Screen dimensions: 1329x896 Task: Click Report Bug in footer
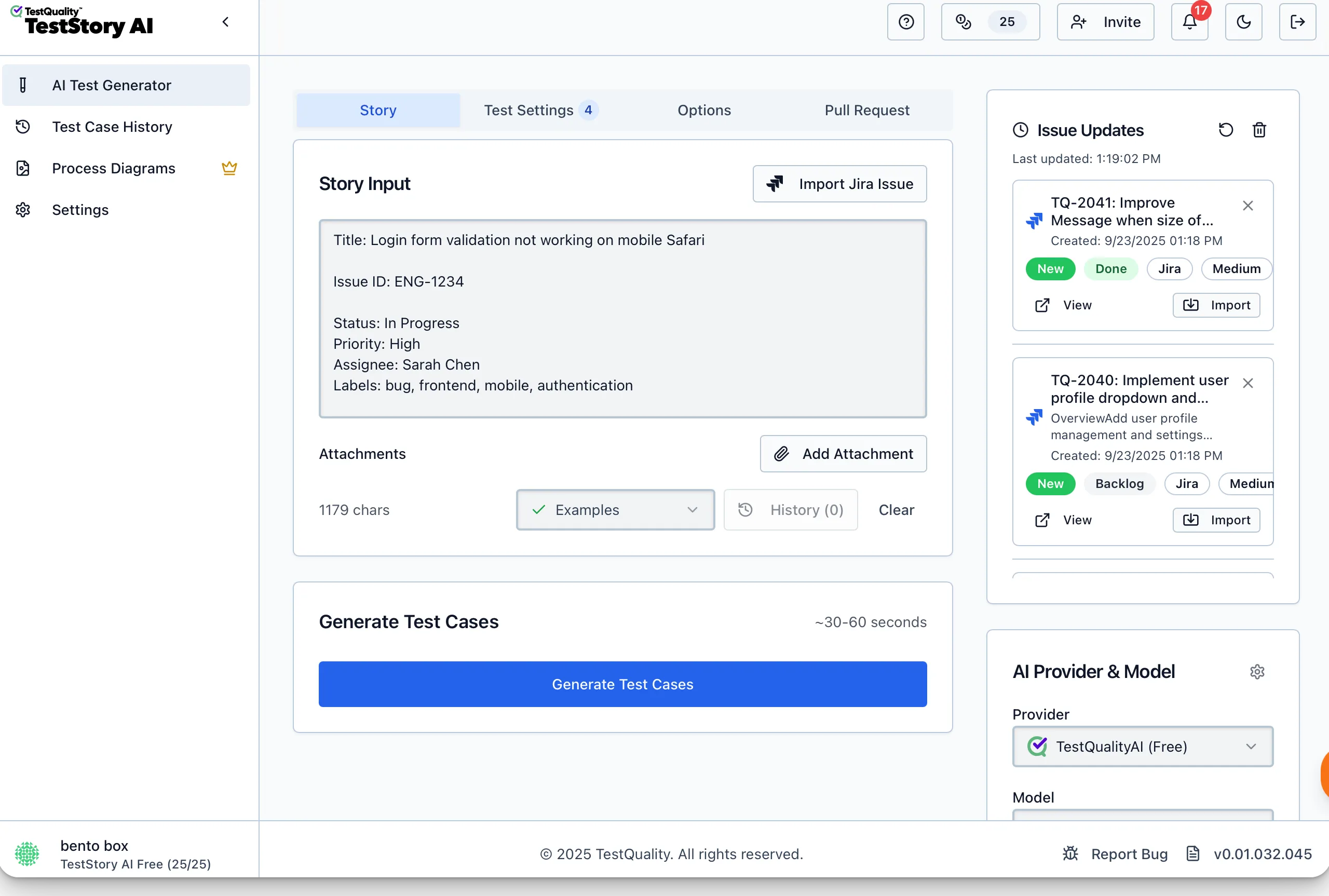(x=1115, y=854)
